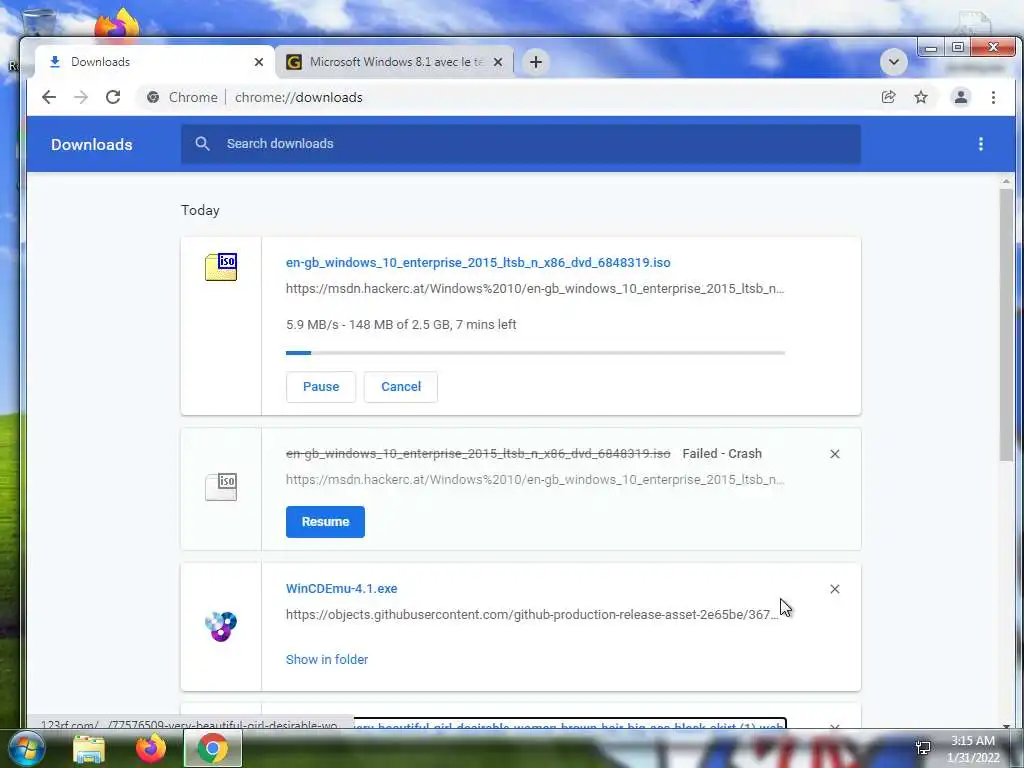The image size is (1024, 768).
Task: Switch to Microsoft Windows 8.1 tab
Action: coord(394,62)
